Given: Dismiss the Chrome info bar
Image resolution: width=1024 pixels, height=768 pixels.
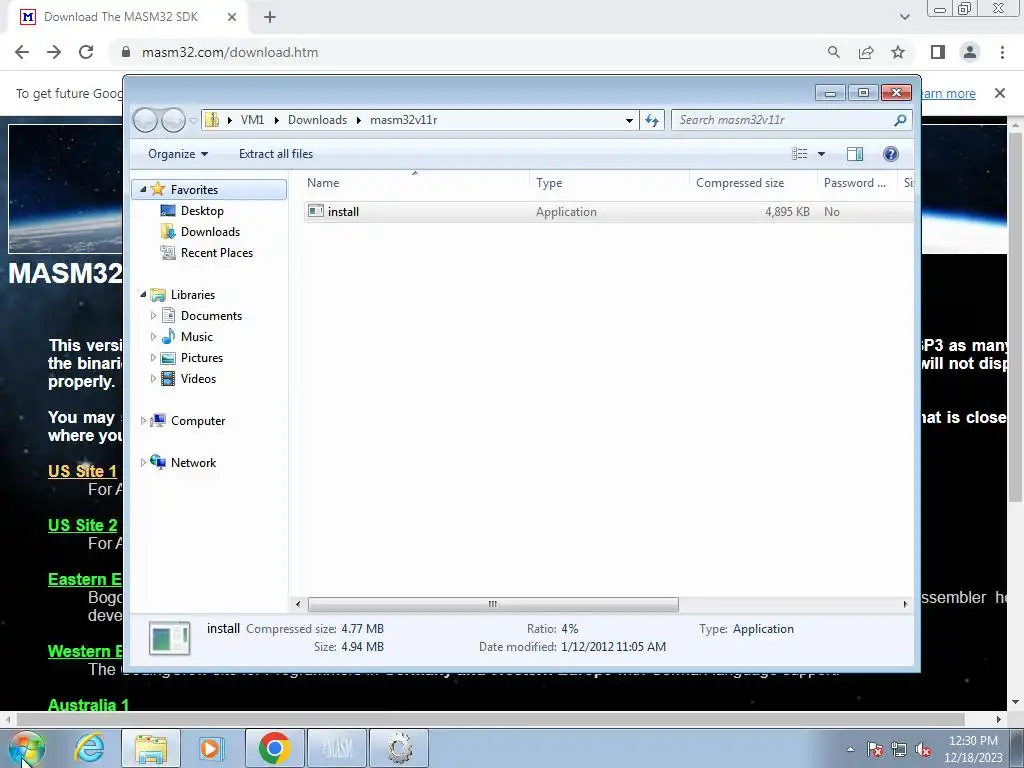Looking at the screenshot, I should 1000,93.
